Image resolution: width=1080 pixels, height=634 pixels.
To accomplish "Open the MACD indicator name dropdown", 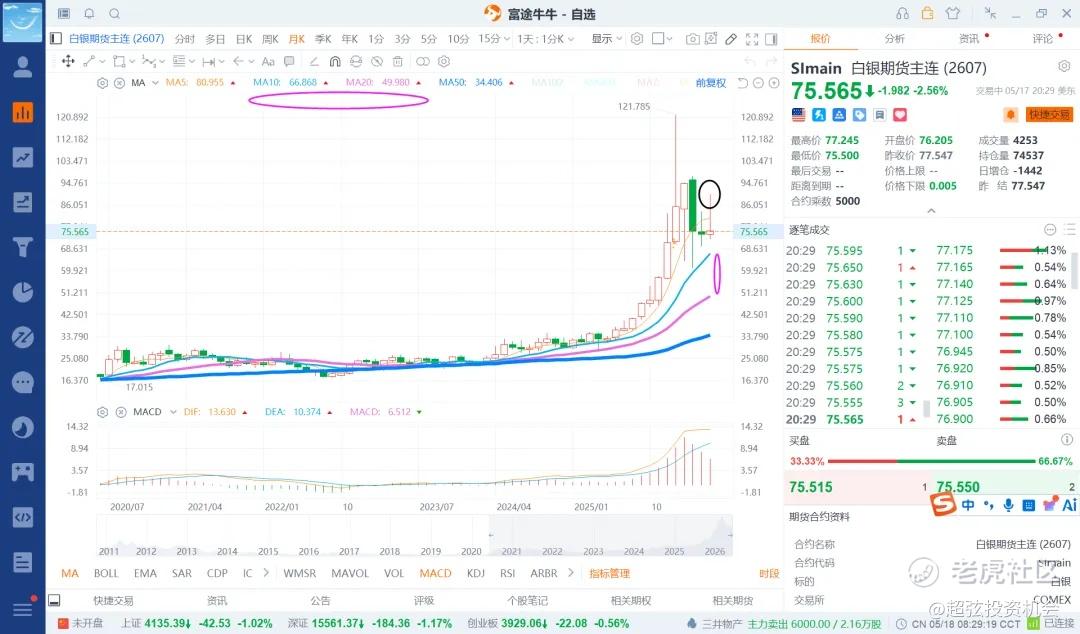I will [x=154, y=412].
